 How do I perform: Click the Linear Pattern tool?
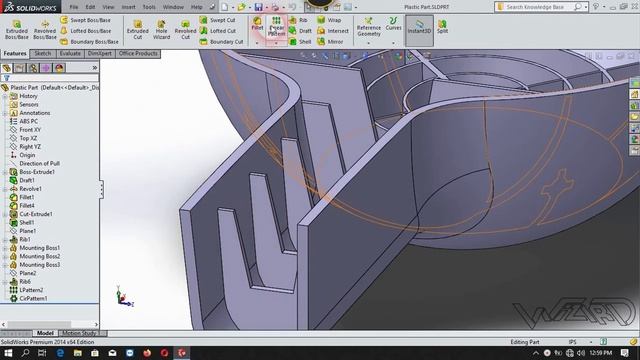click(x=277, y=27)
